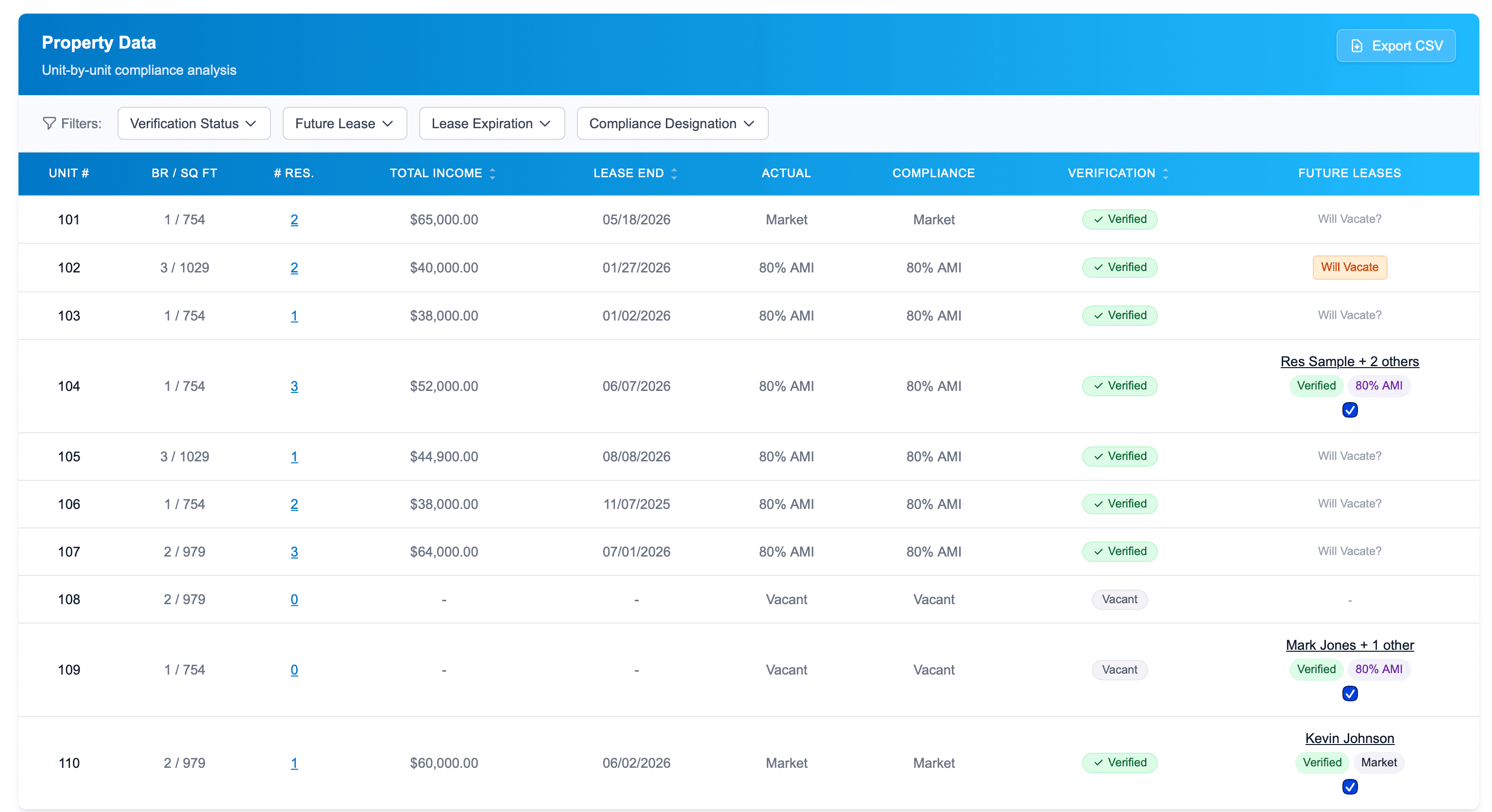This screenshot has width=1492, height=812.
Task: Click the Verification column sort arrows
Action: 1165,173
